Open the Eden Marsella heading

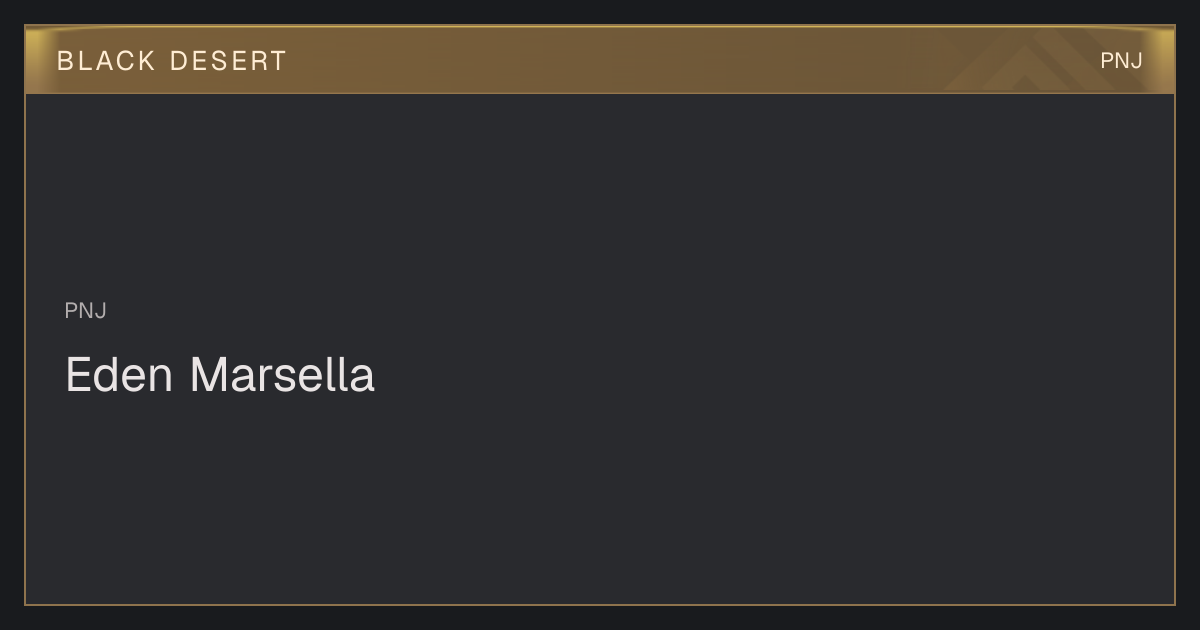click(220, 375)
